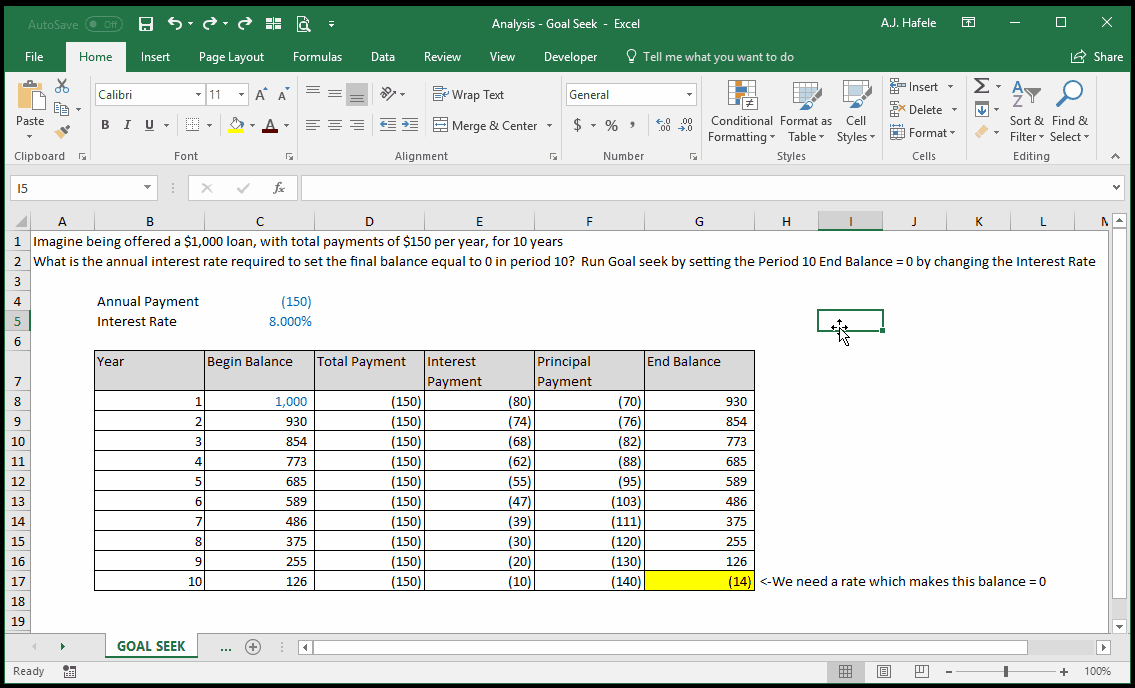
Task: Open the Cell Styles dropdown
Action: (x=856, y=111)
